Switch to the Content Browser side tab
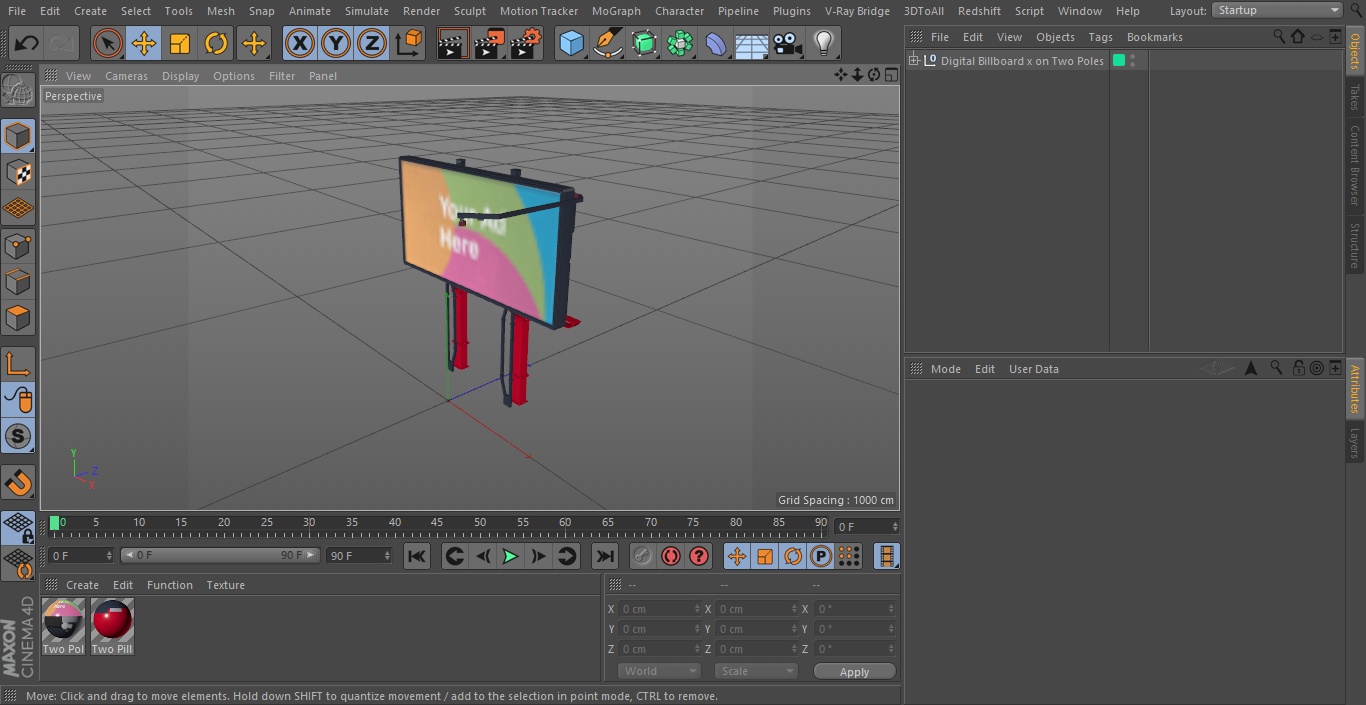1366x705 pixels. pyautogui.click(x=1355, y=164)
